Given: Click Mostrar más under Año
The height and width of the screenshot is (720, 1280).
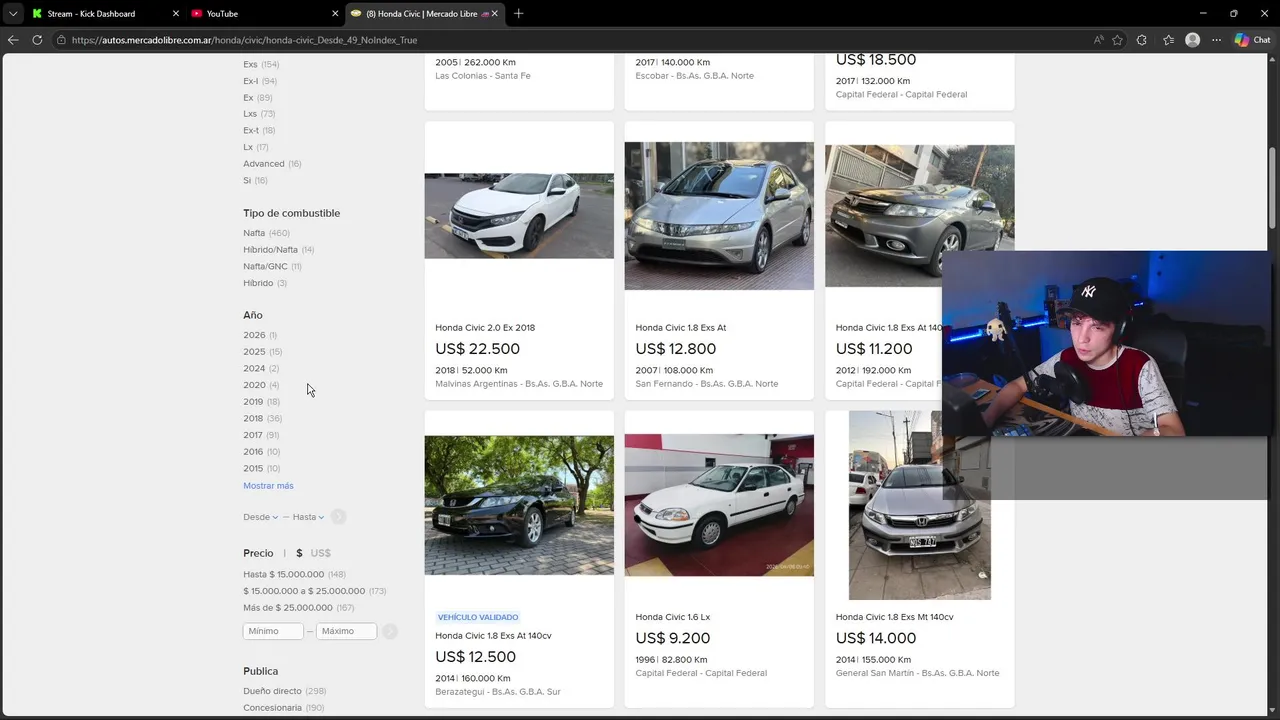Looking at the screenshot, I should 268,486.
